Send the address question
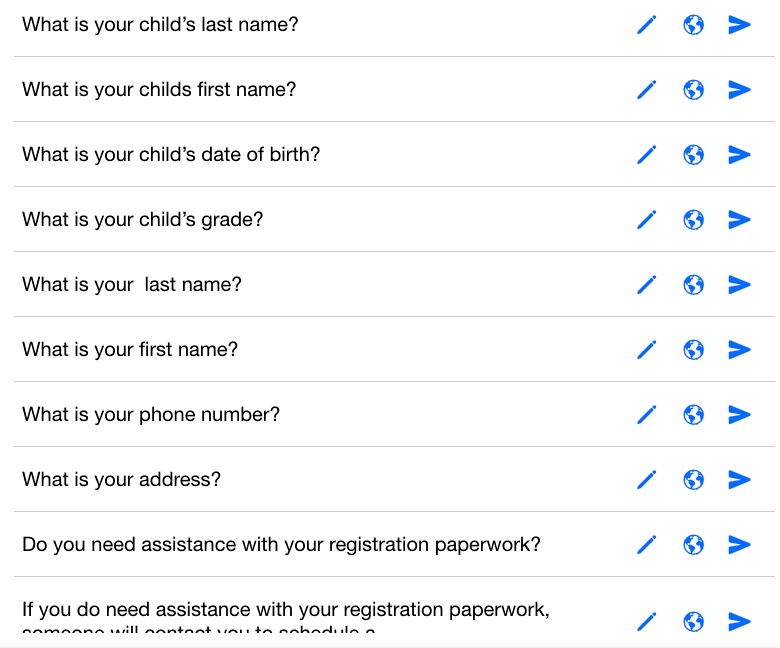 pos(739,480)
